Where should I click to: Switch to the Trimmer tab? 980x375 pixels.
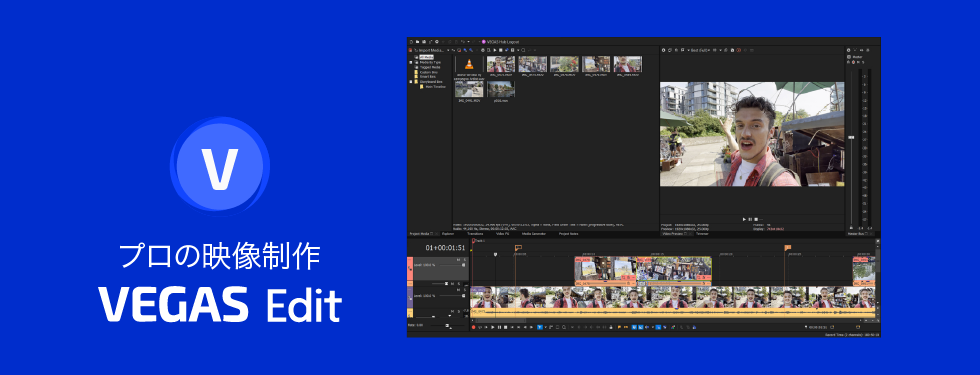click(x=702, y=234)
